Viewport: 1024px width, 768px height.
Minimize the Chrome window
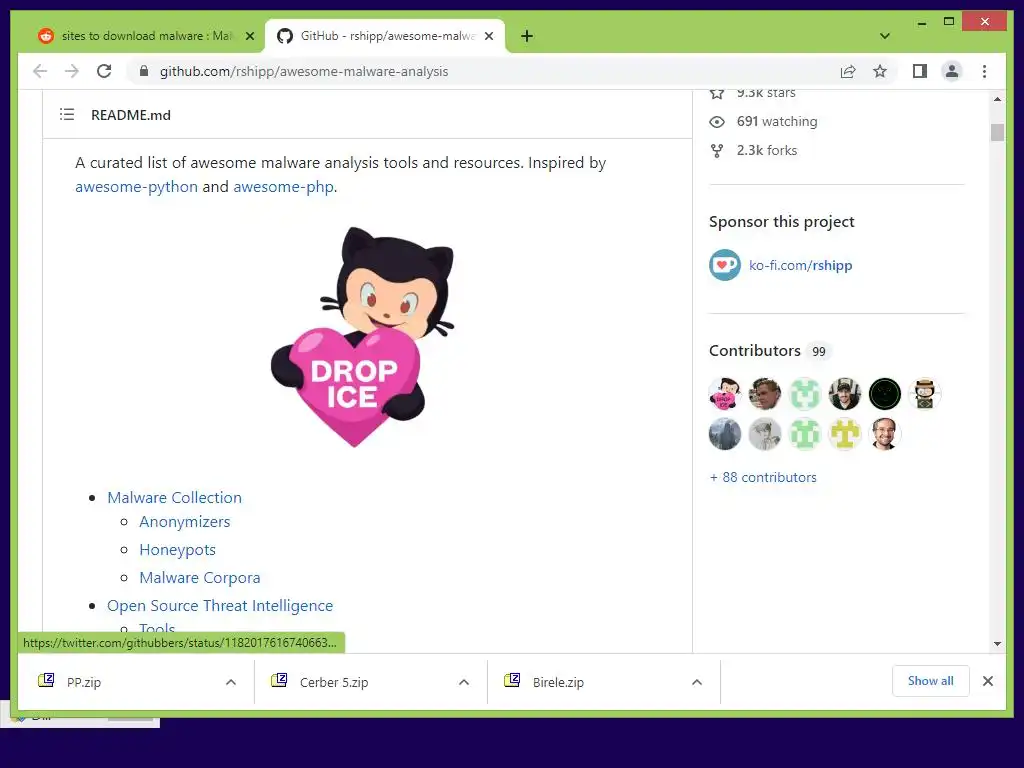click(x=921, y=22)
